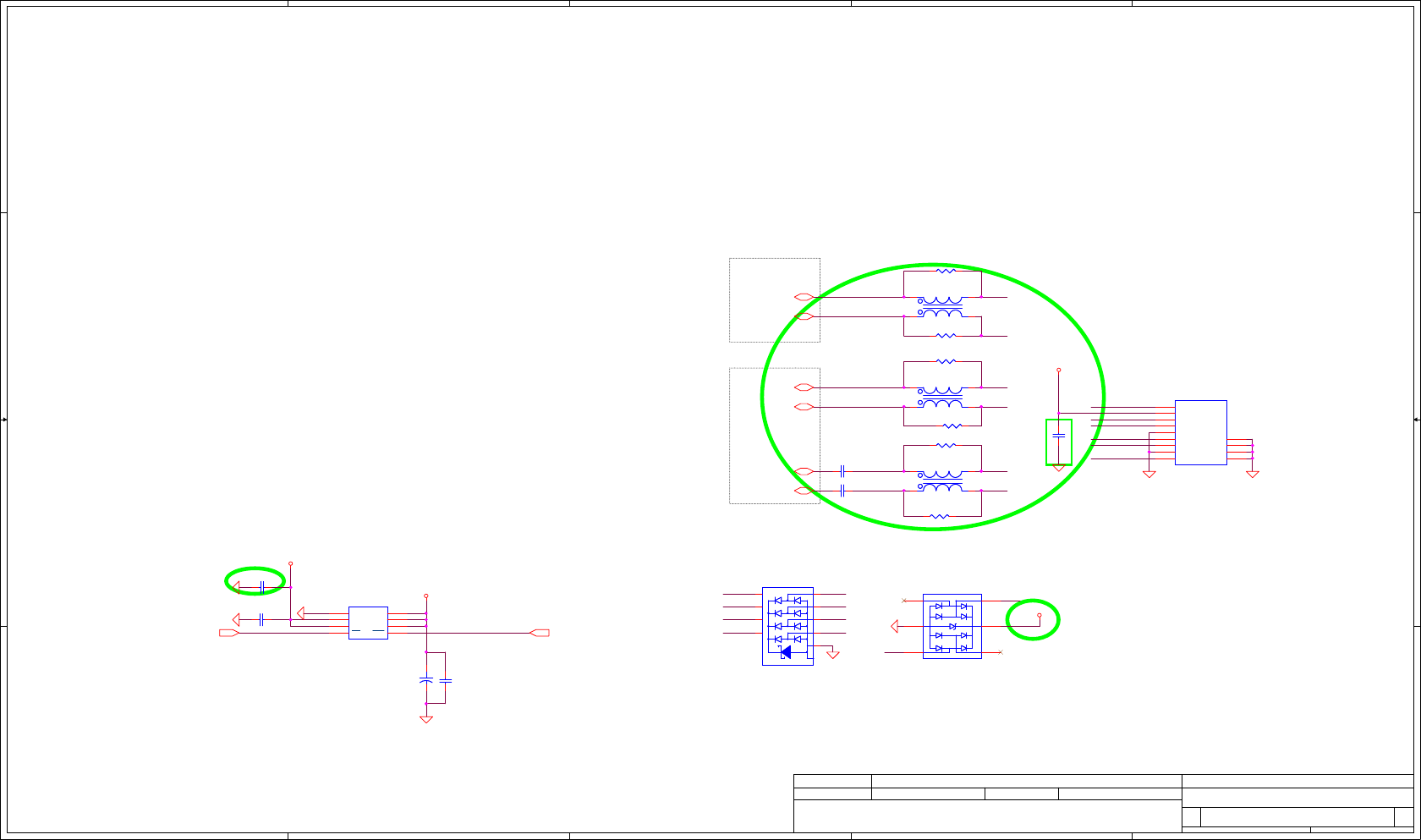Select power pin above the green oval capacitor
The width and height of the screenshot is (1421, 840).
pos(290,563)
